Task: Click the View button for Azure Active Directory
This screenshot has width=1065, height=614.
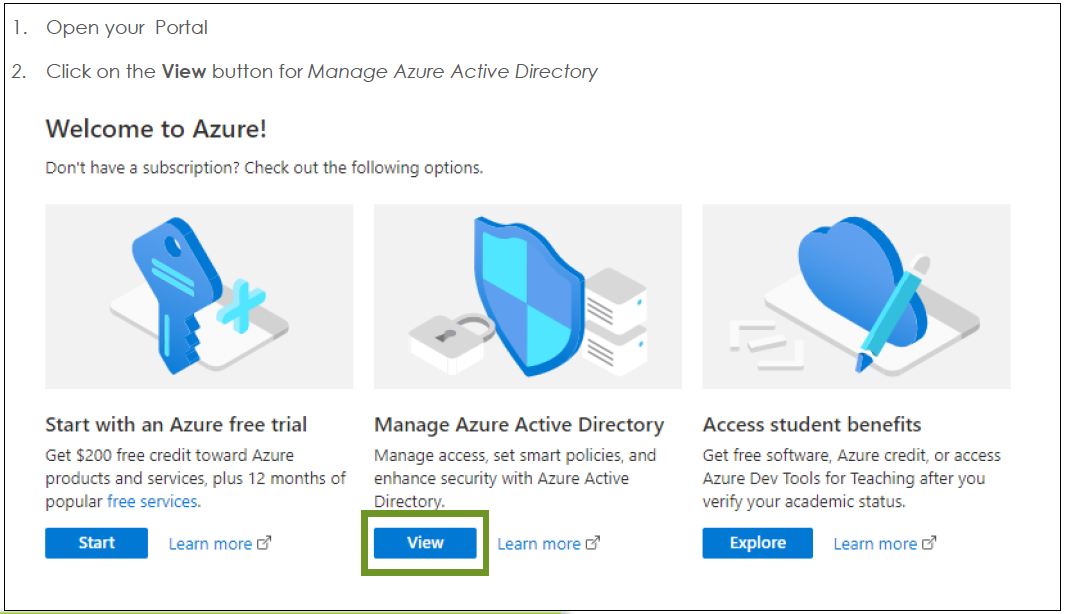Action: click(x=425, y=543)
